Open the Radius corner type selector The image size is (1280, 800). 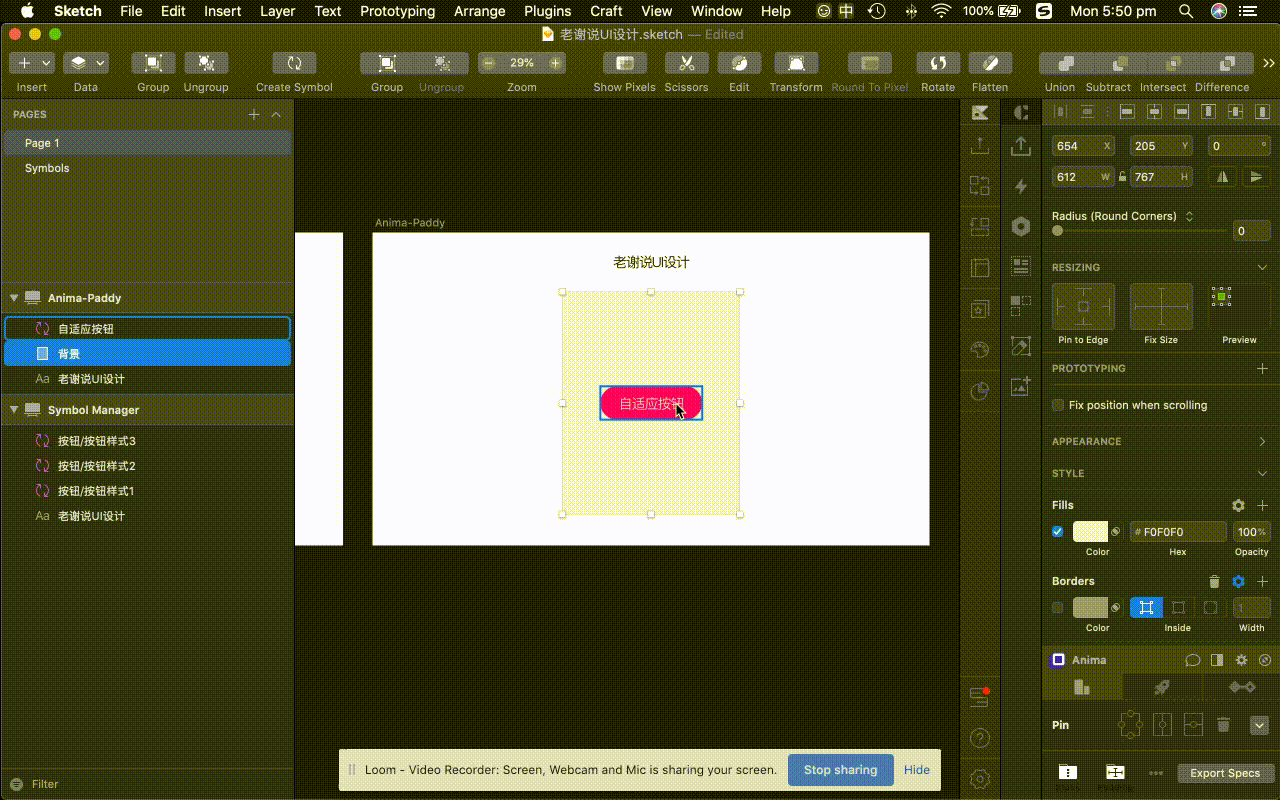tap(1189, 216)
